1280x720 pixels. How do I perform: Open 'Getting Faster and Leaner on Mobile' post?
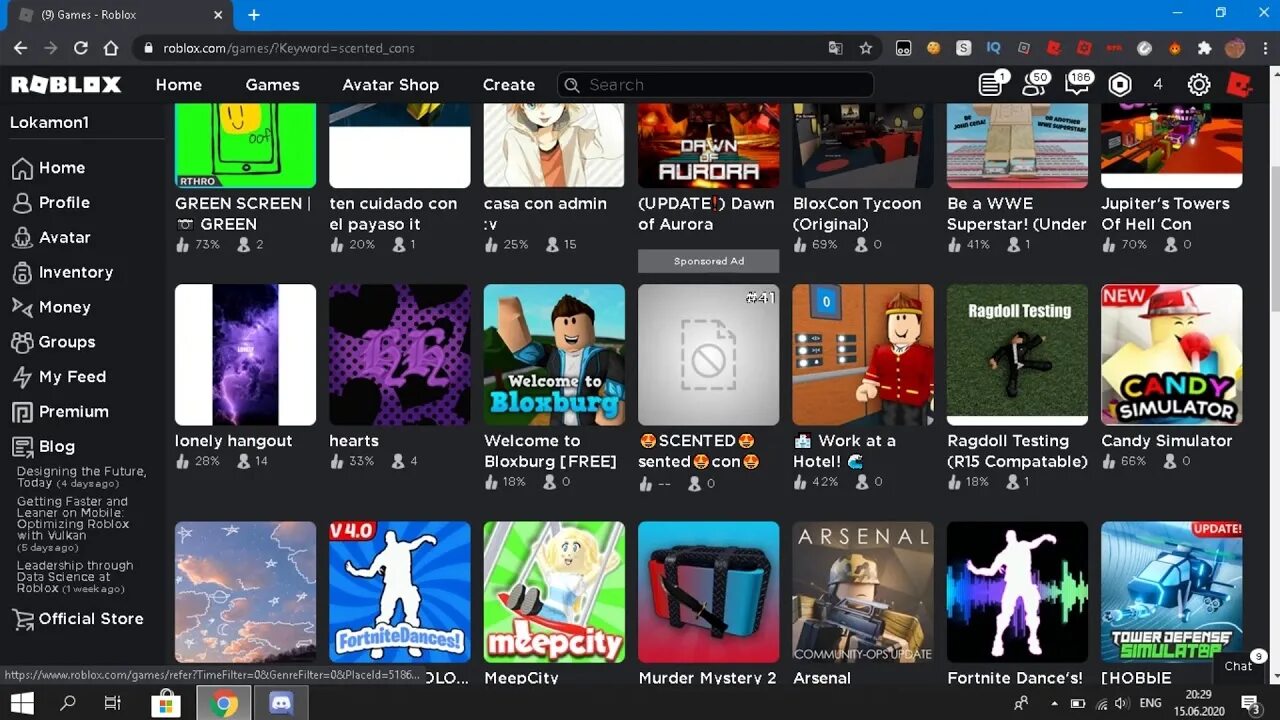click(x=73, y=524)
